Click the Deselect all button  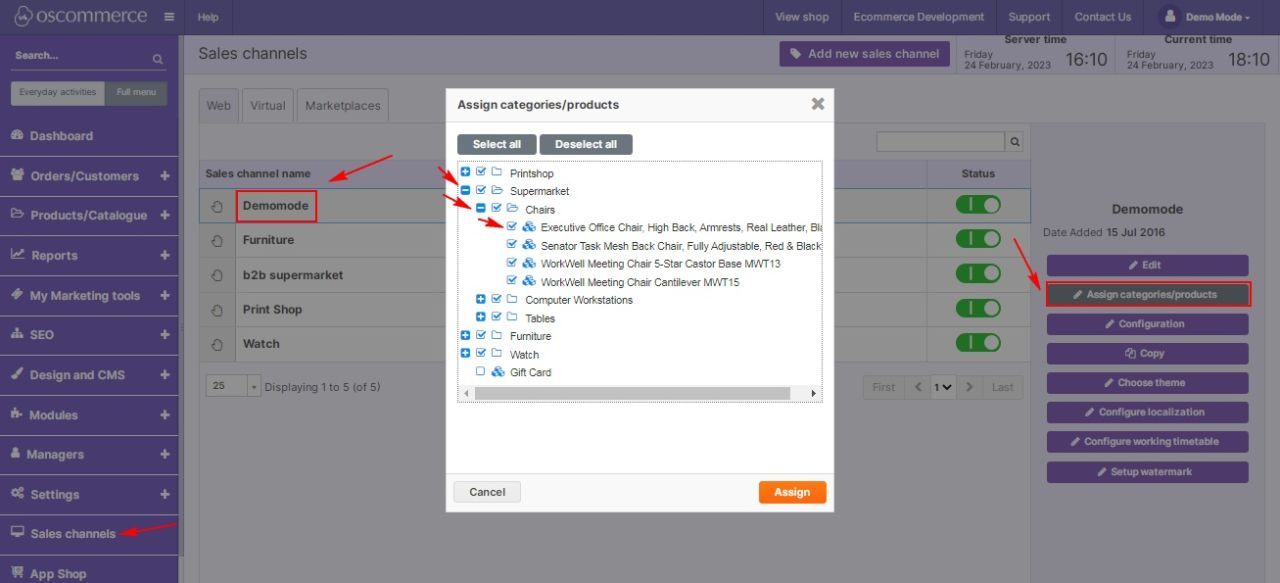tap(586, 144)
